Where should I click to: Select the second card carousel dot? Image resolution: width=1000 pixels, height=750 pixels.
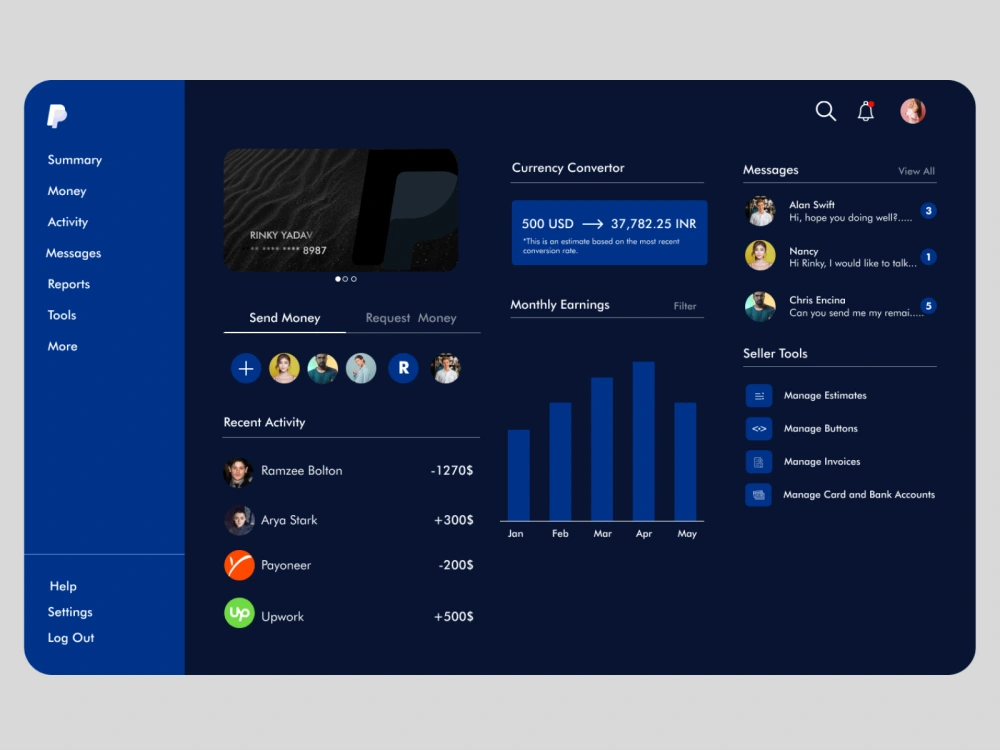pyautogui.click(x=346, y=279)
